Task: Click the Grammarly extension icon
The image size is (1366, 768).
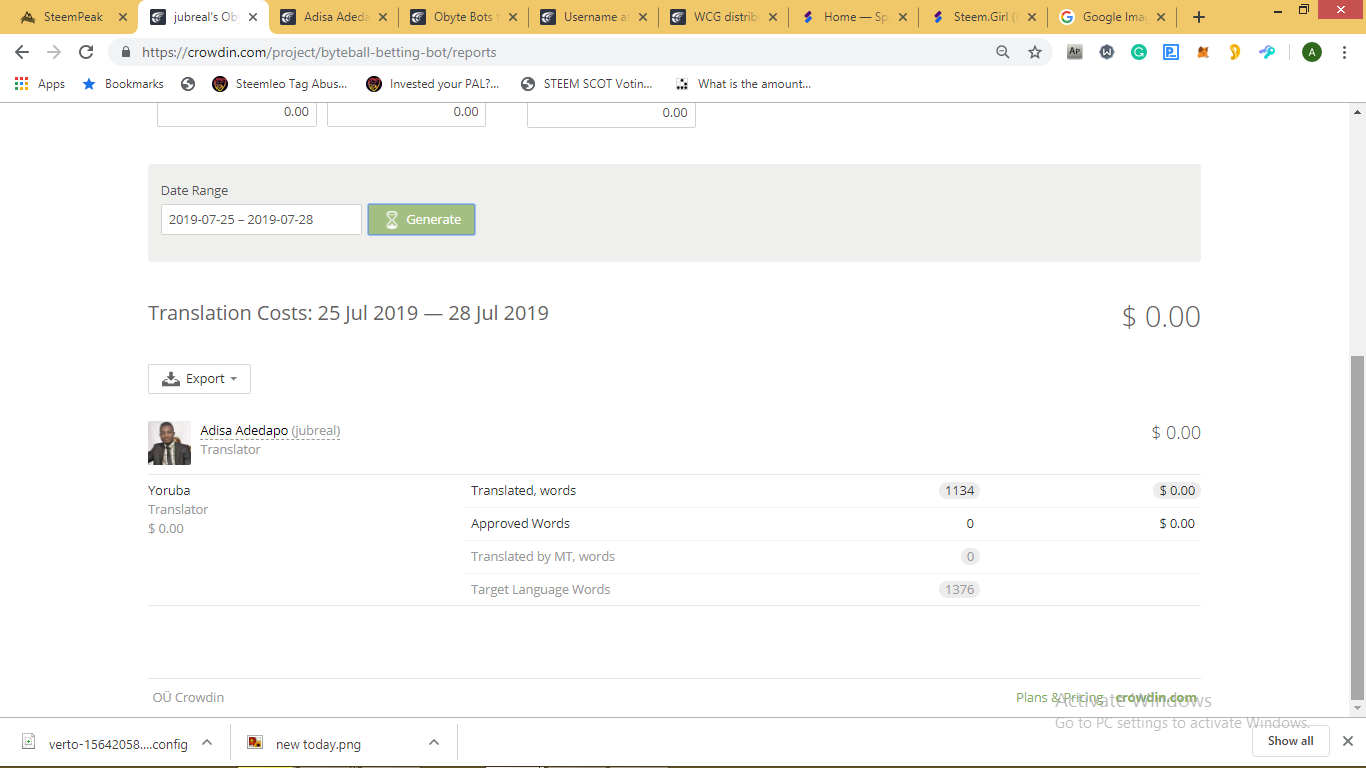Action: (x=1139, y=52)
